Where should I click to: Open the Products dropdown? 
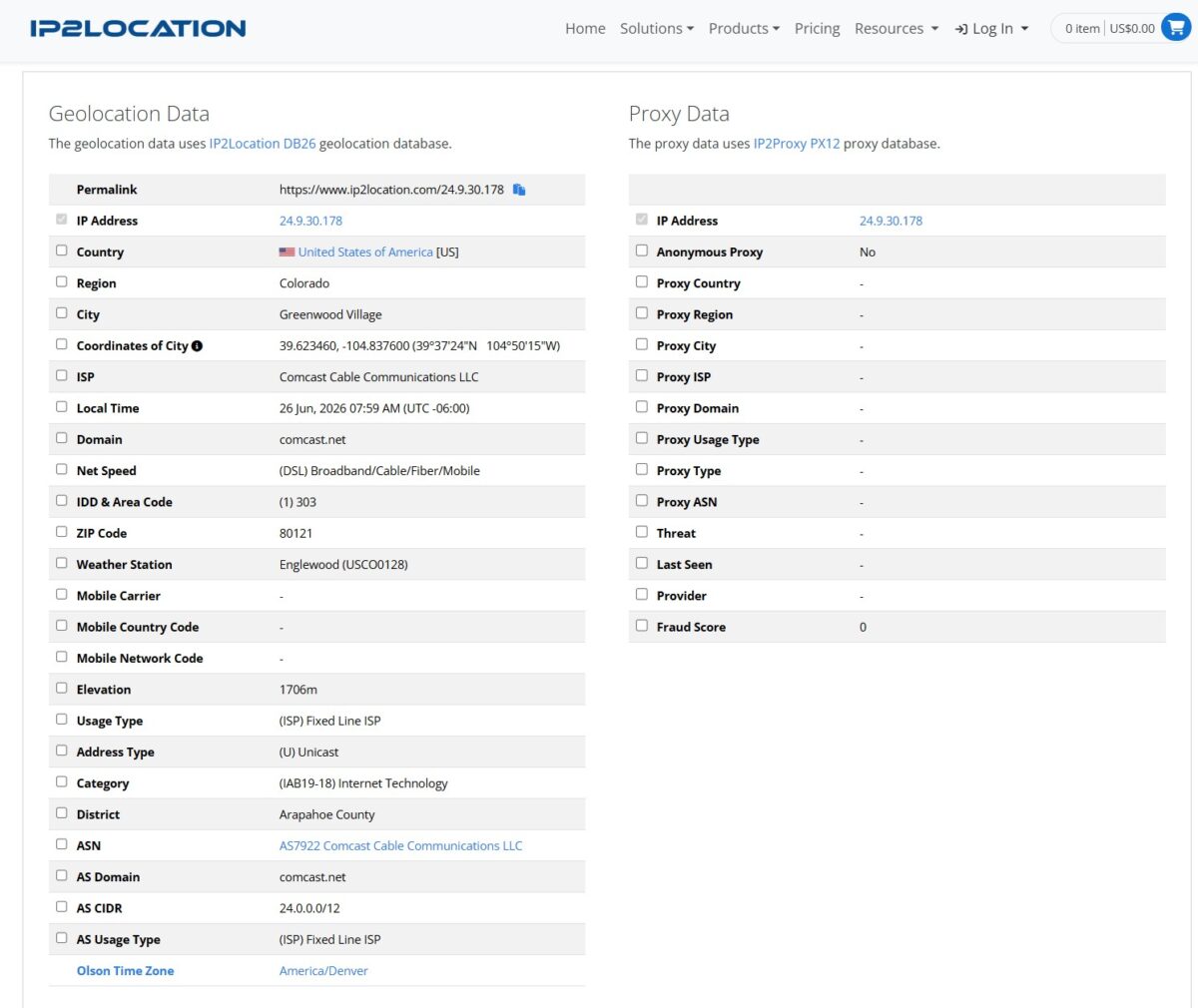(x=744, y=29)
